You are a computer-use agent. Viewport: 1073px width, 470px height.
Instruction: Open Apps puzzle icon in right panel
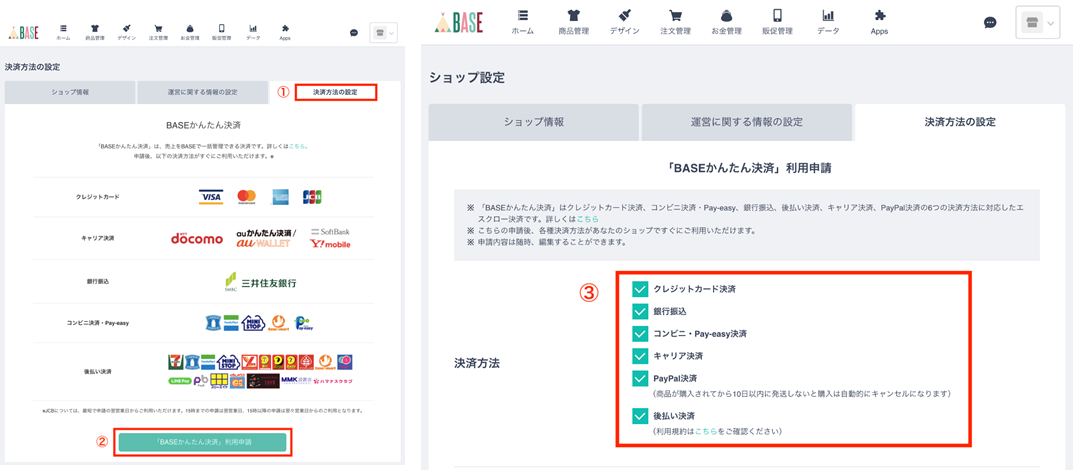pos(879,22)
